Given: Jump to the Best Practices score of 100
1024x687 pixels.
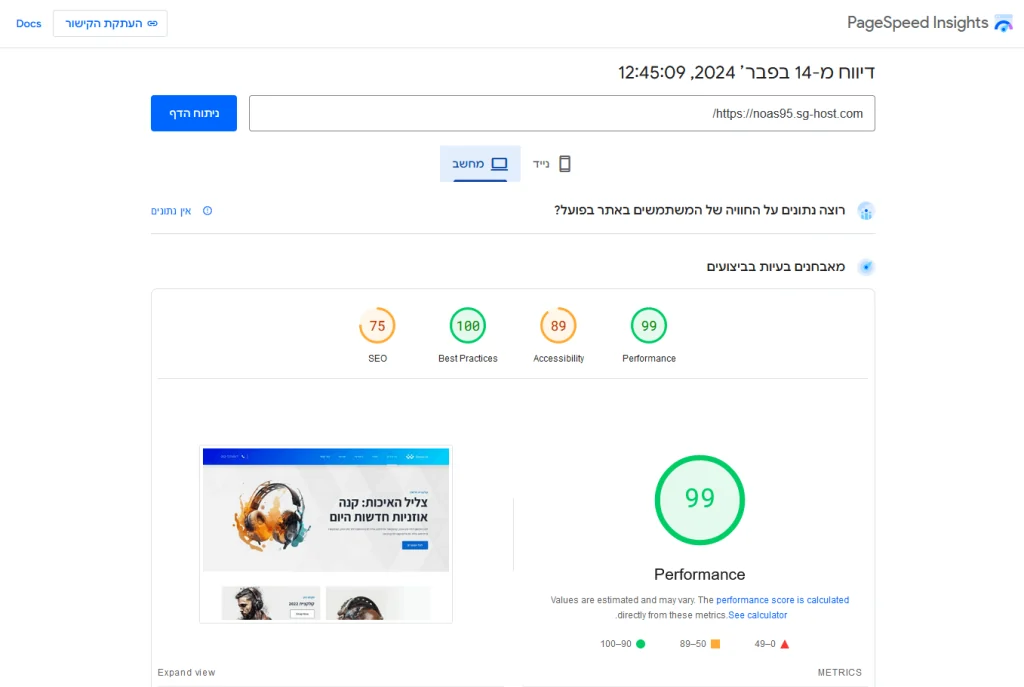Looking at the screenshot, I should pyautogui.click(x=468, y=325).
